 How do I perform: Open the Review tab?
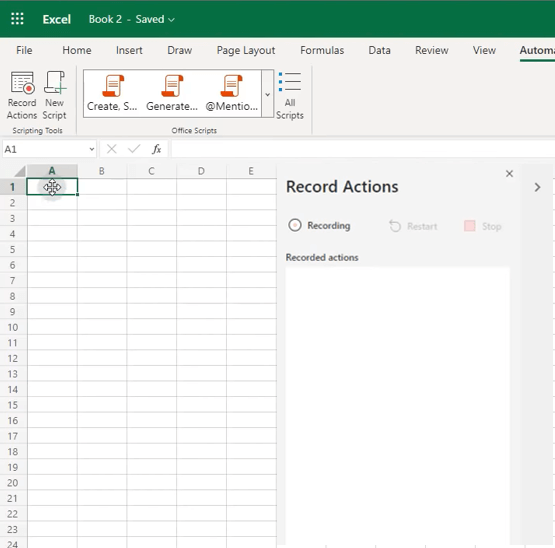pyautogui.click(x=432, y=50)
